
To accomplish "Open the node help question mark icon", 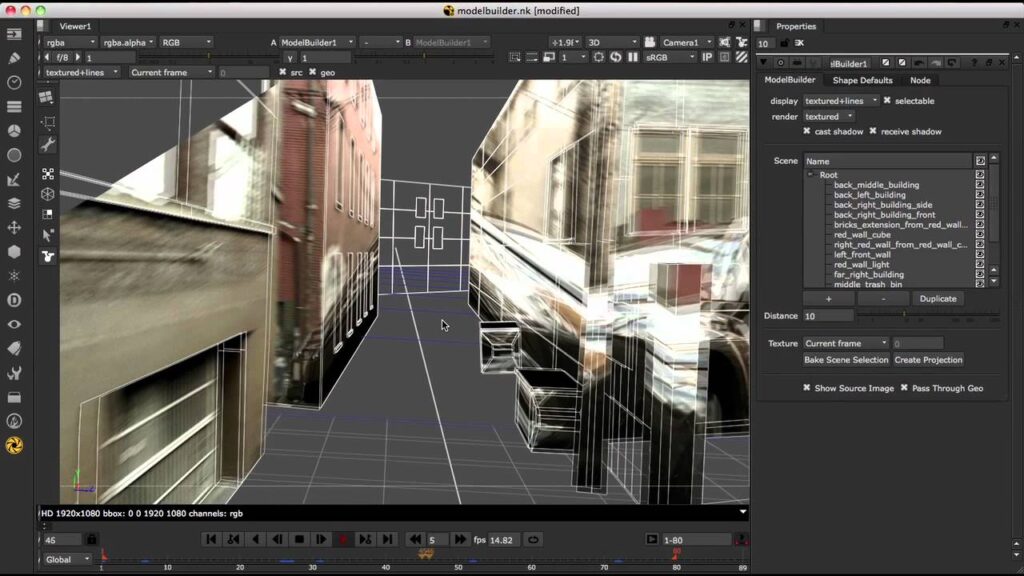I will (973, 63).
